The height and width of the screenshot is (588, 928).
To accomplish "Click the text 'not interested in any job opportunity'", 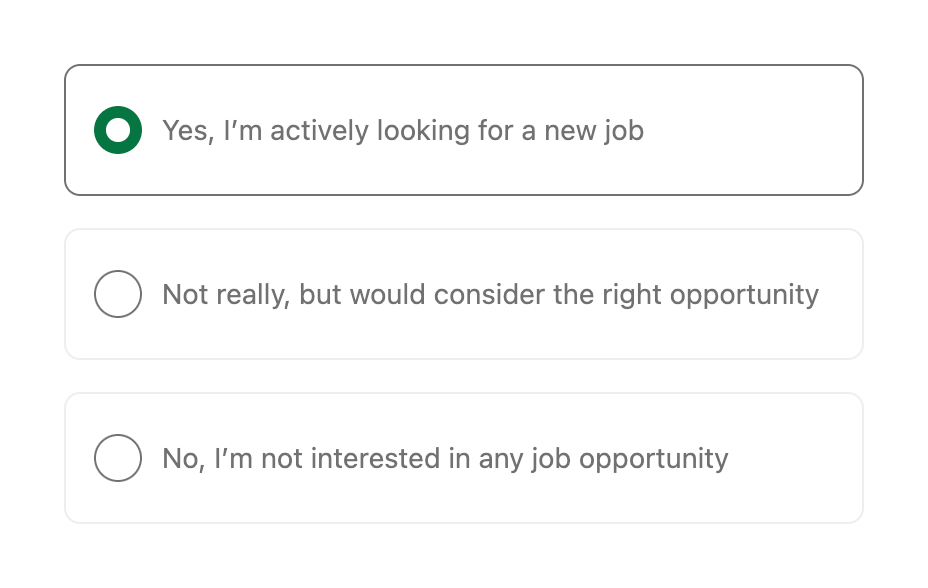I will (x=445, y=458).
